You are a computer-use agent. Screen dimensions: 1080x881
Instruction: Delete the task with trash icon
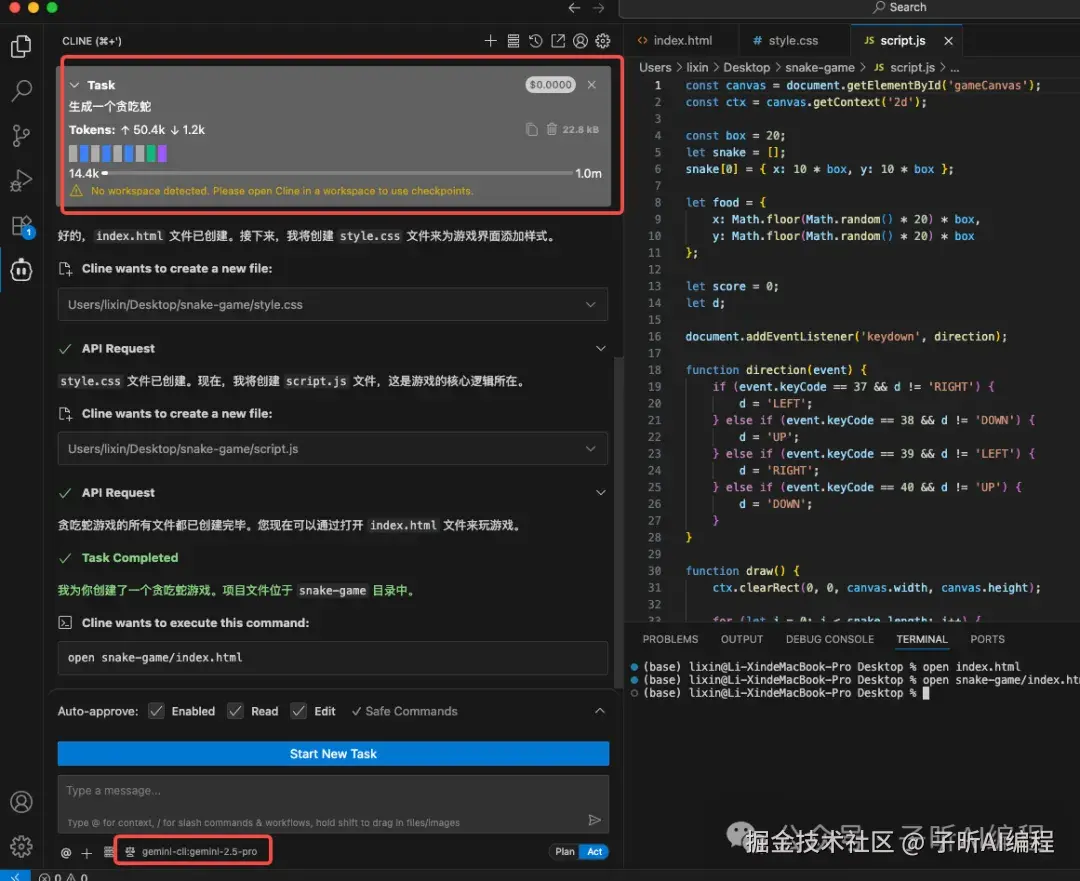(551, 129)
